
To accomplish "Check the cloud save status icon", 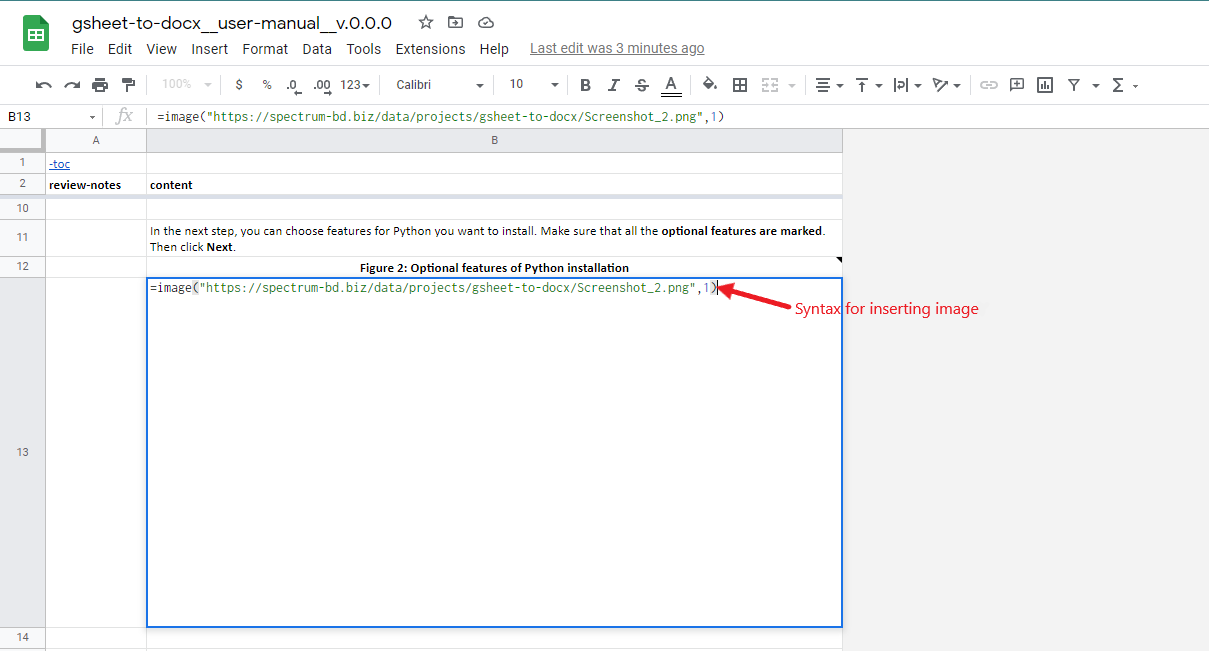I will pos(486,23).
